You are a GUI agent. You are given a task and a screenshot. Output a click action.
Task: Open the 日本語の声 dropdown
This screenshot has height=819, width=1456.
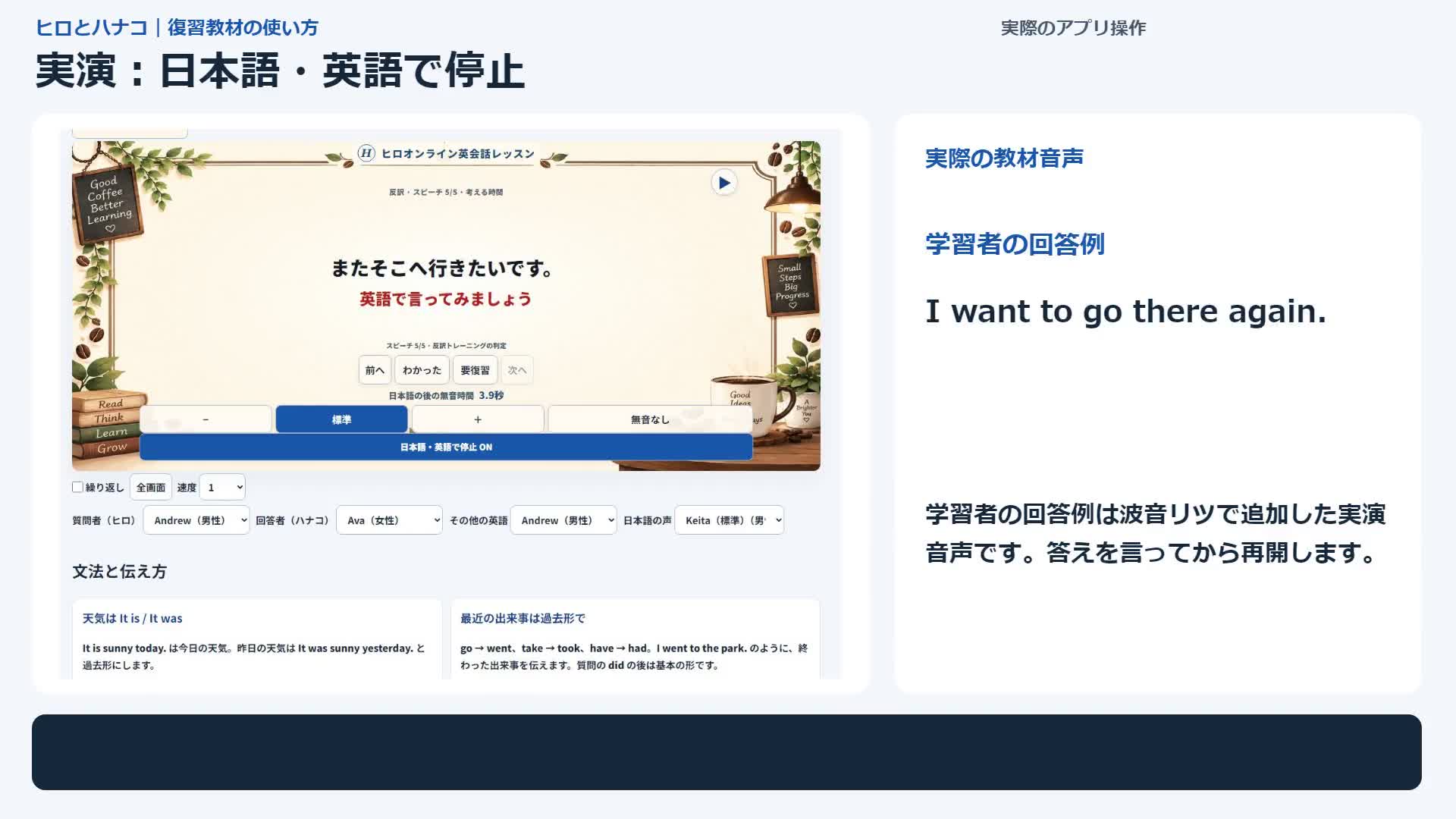point(729,520)
